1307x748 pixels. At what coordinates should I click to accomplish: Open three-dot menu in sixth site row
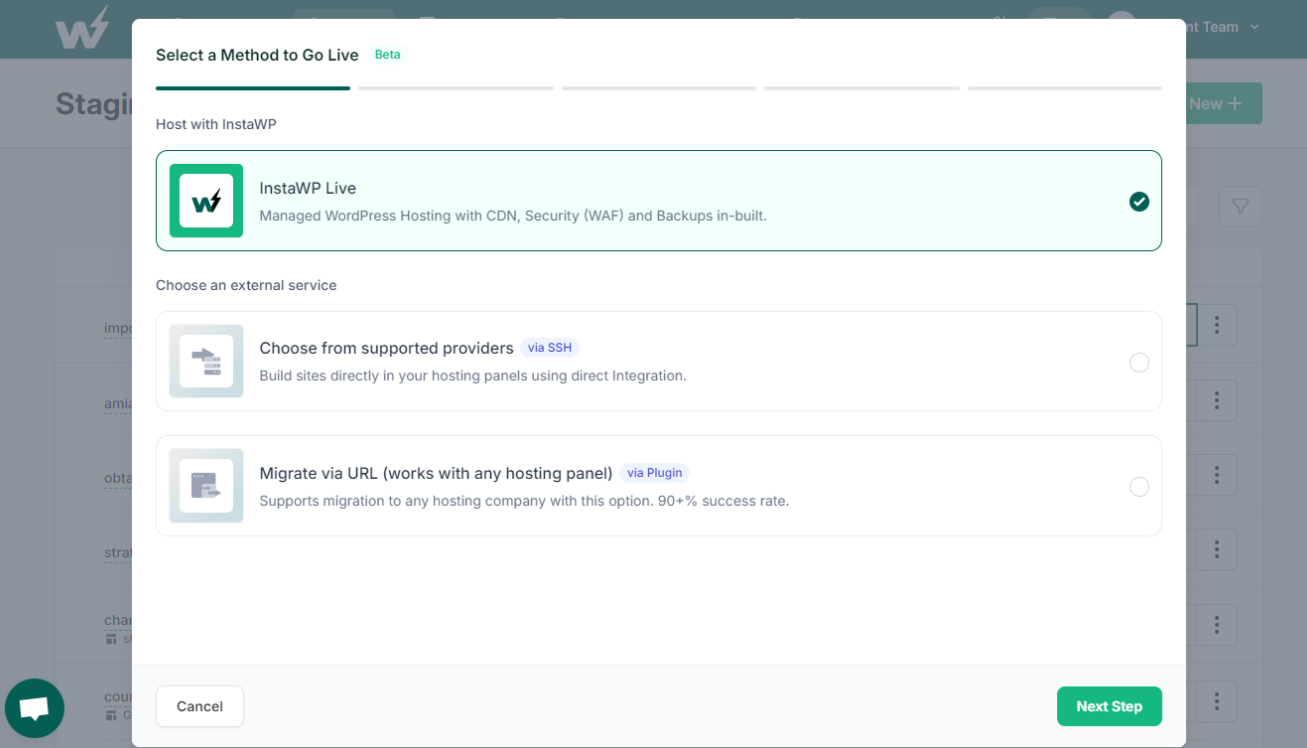1216,701
